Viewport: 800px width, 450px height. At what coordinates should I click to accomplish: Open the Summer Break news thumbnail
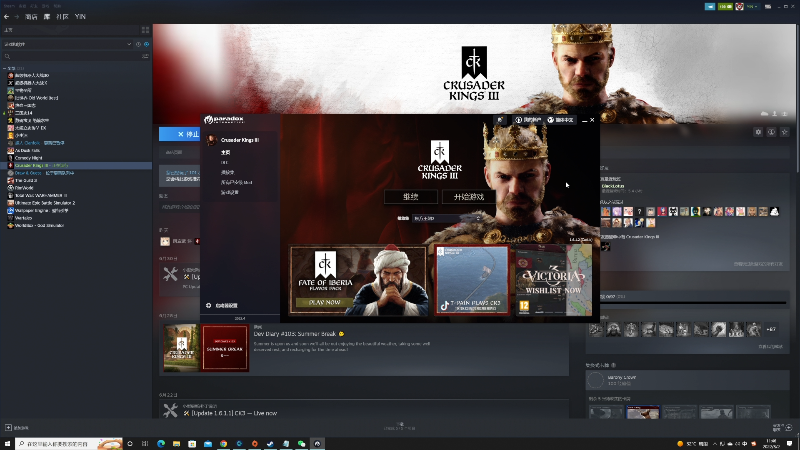225,348
